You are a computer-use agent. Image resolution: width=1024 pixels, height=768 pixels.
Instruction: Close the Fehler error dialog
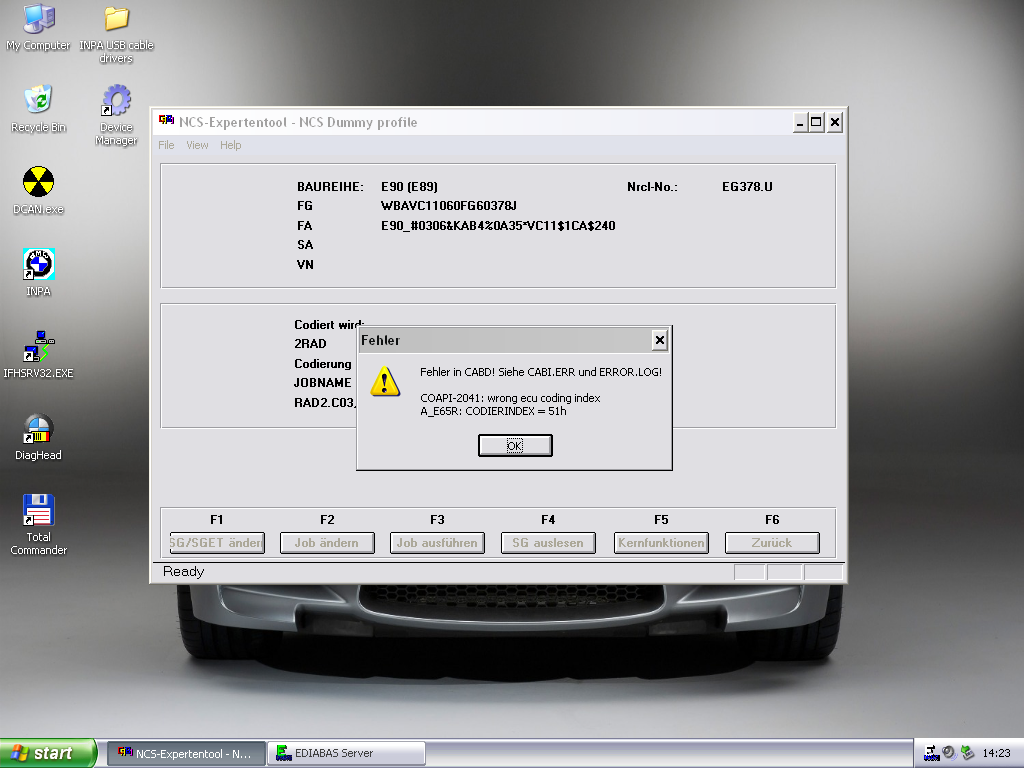[x=659, y=341]
